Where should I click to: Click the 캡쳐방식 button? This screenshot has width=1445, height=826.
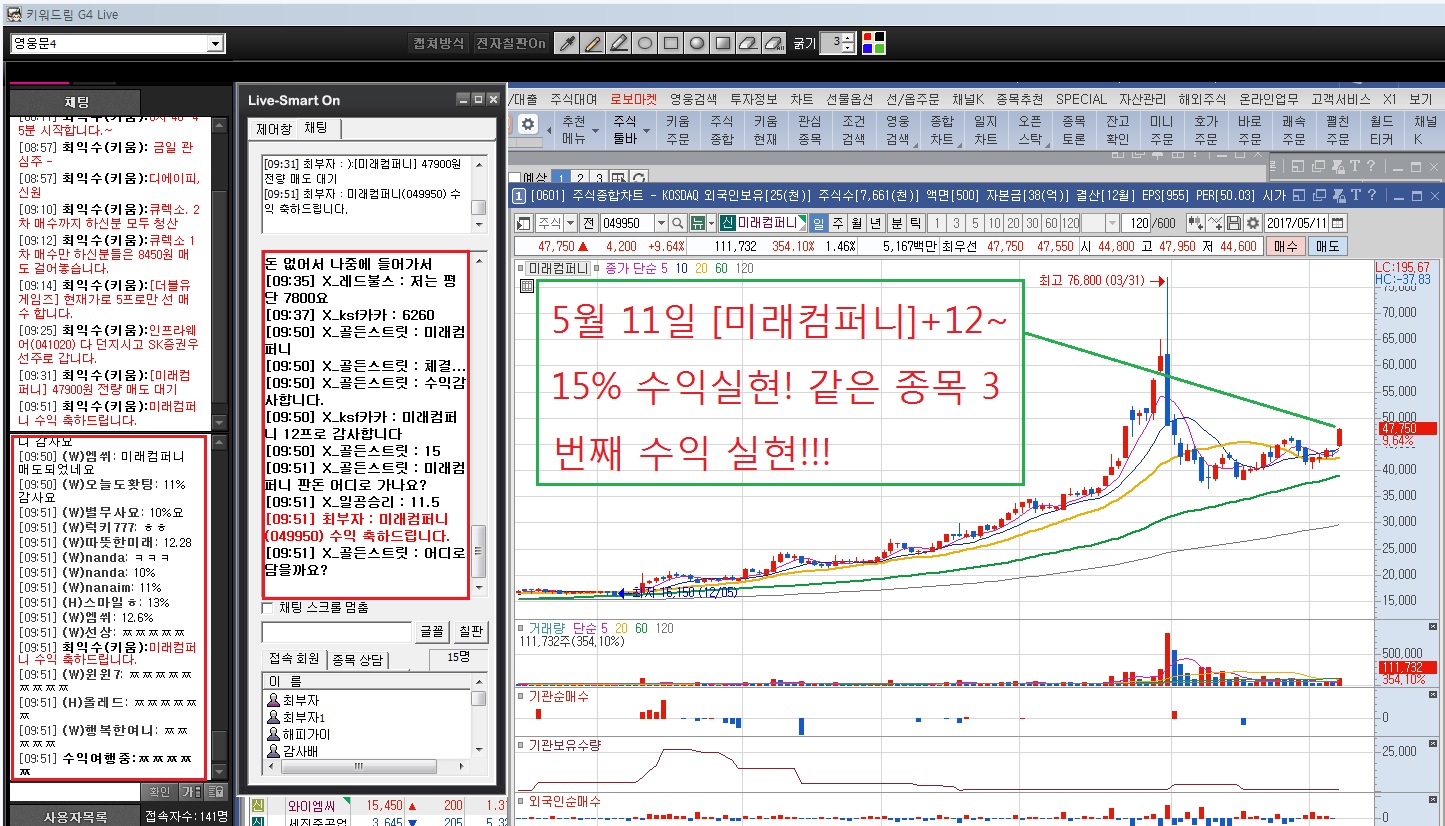pyautogui.click(x=438, y=43)
